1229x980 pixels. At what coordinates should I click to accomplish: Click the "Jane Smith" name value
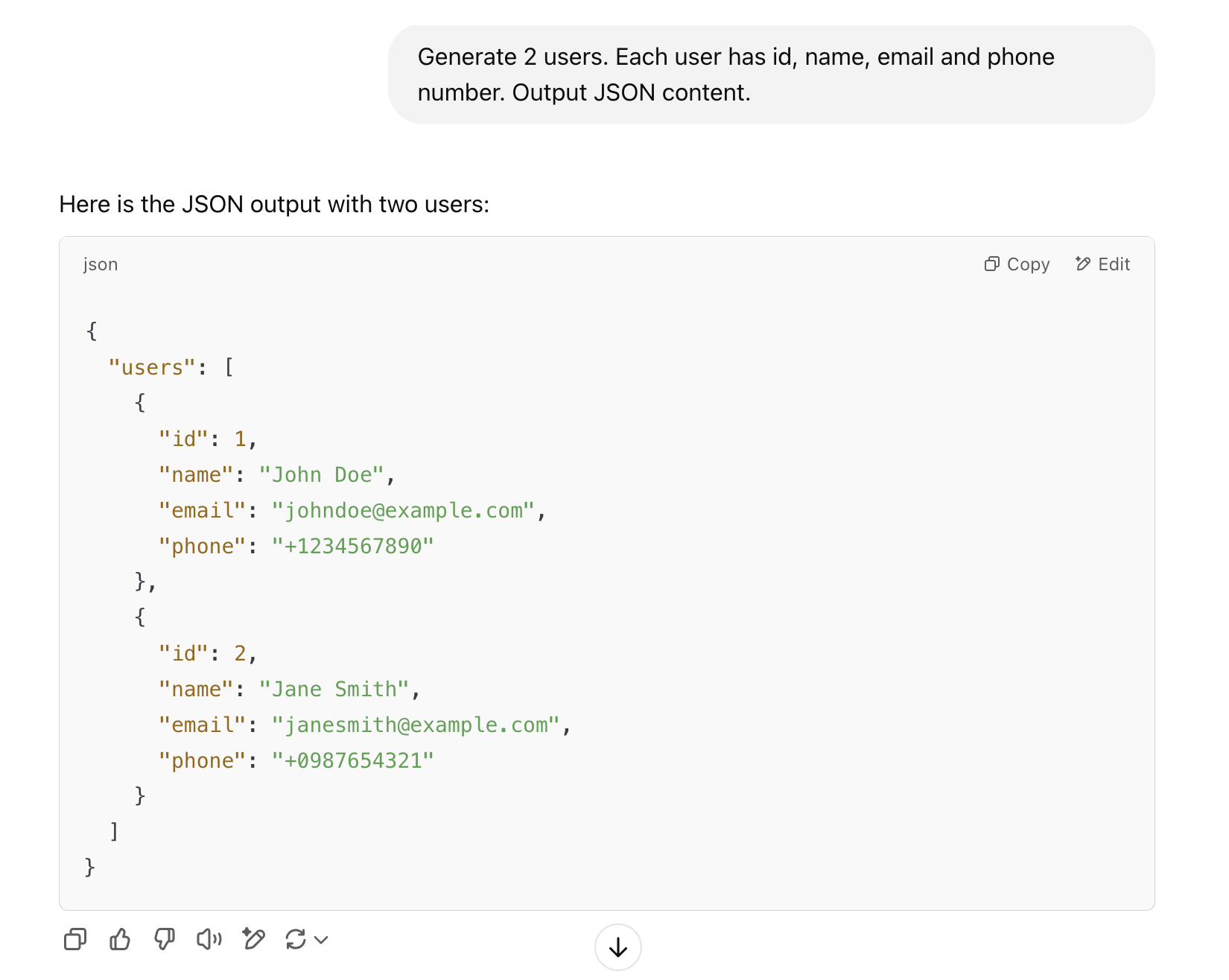coord(334,690)
